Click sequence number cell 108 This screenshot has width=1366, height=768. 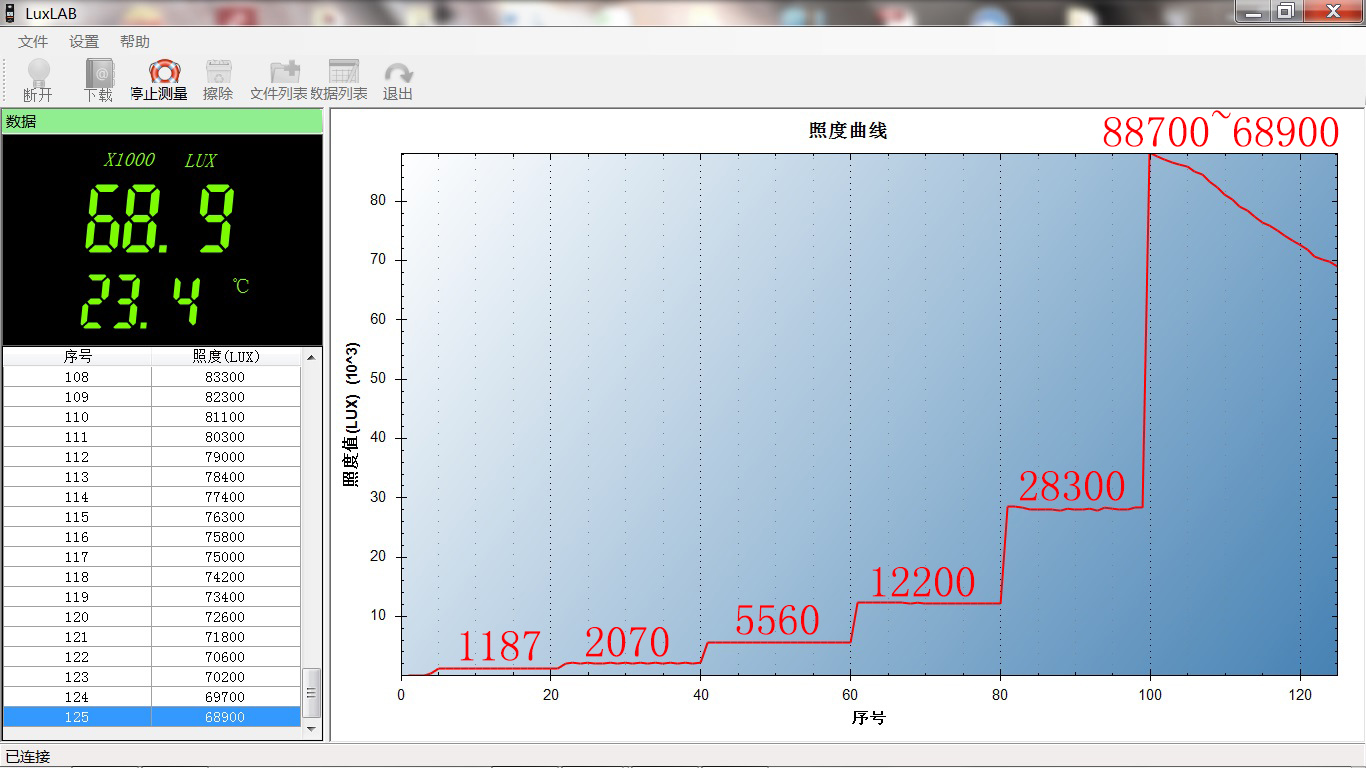click(77, 377)
